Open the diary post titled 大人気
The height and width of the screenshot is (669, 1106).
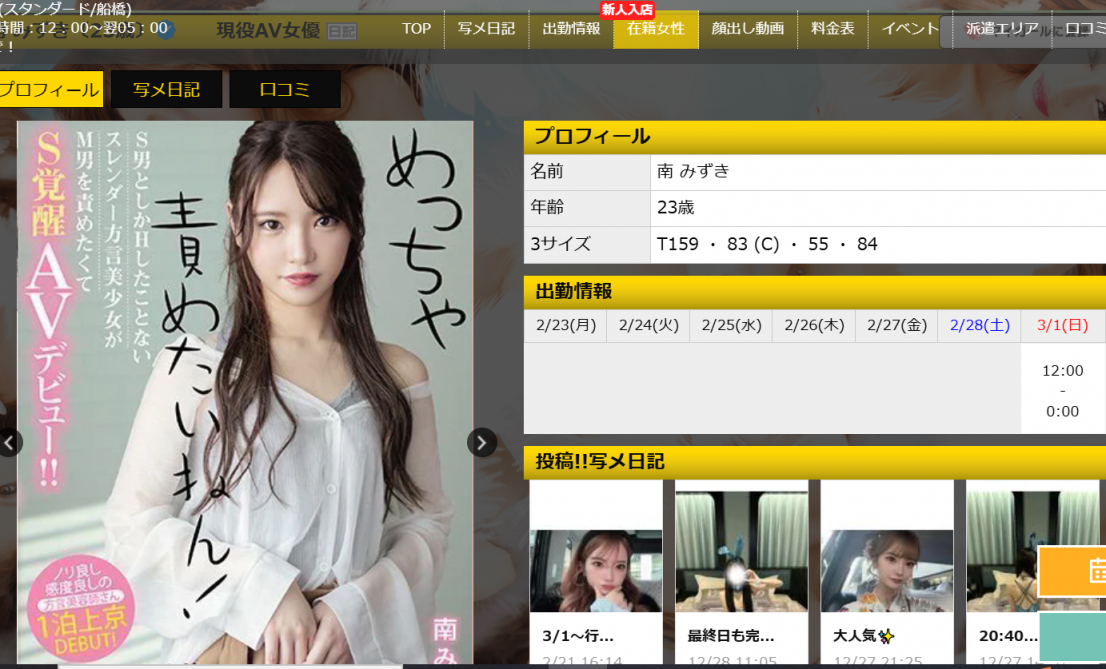(x=887, y=572)
